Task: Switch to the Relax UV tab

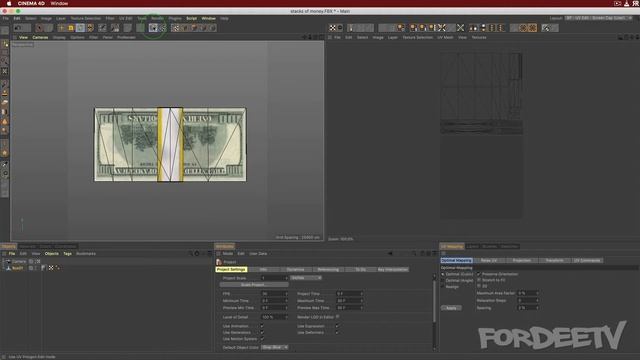Action: 489,260
